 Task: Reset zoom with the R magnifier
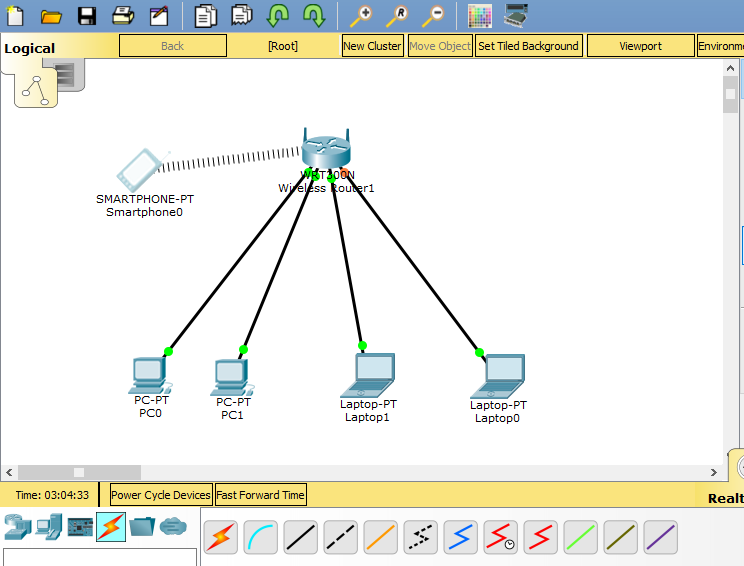coord(397,16)
